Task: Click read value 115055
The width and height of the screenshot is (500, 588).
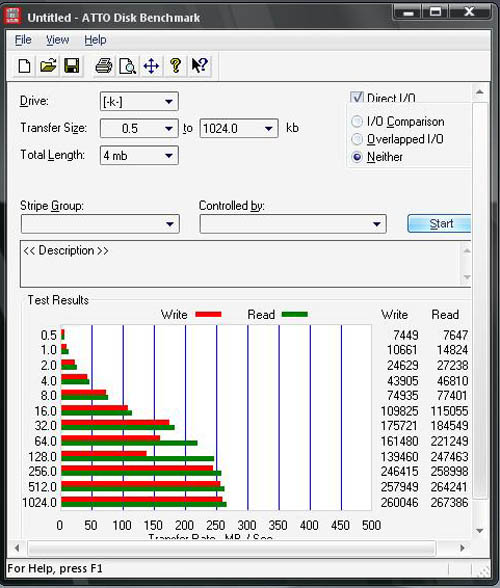Action: pos(449,411)
